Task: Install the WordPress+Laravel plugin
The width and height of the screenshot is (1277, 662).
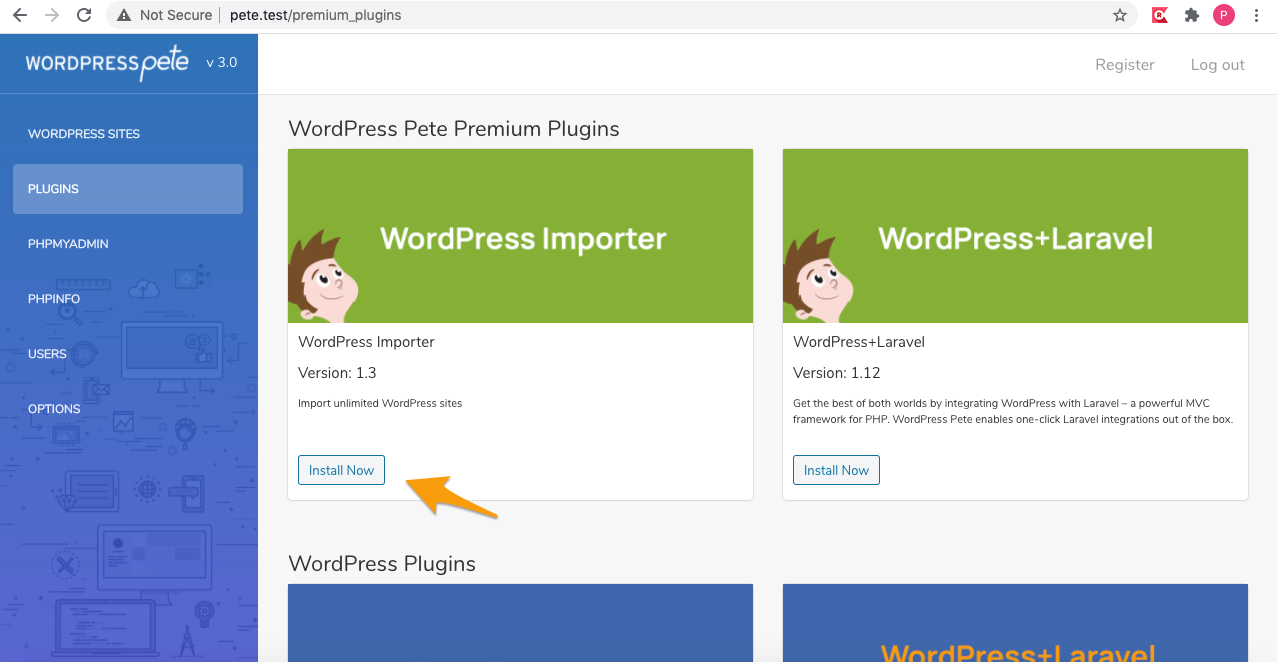Action: pos(836,470)
